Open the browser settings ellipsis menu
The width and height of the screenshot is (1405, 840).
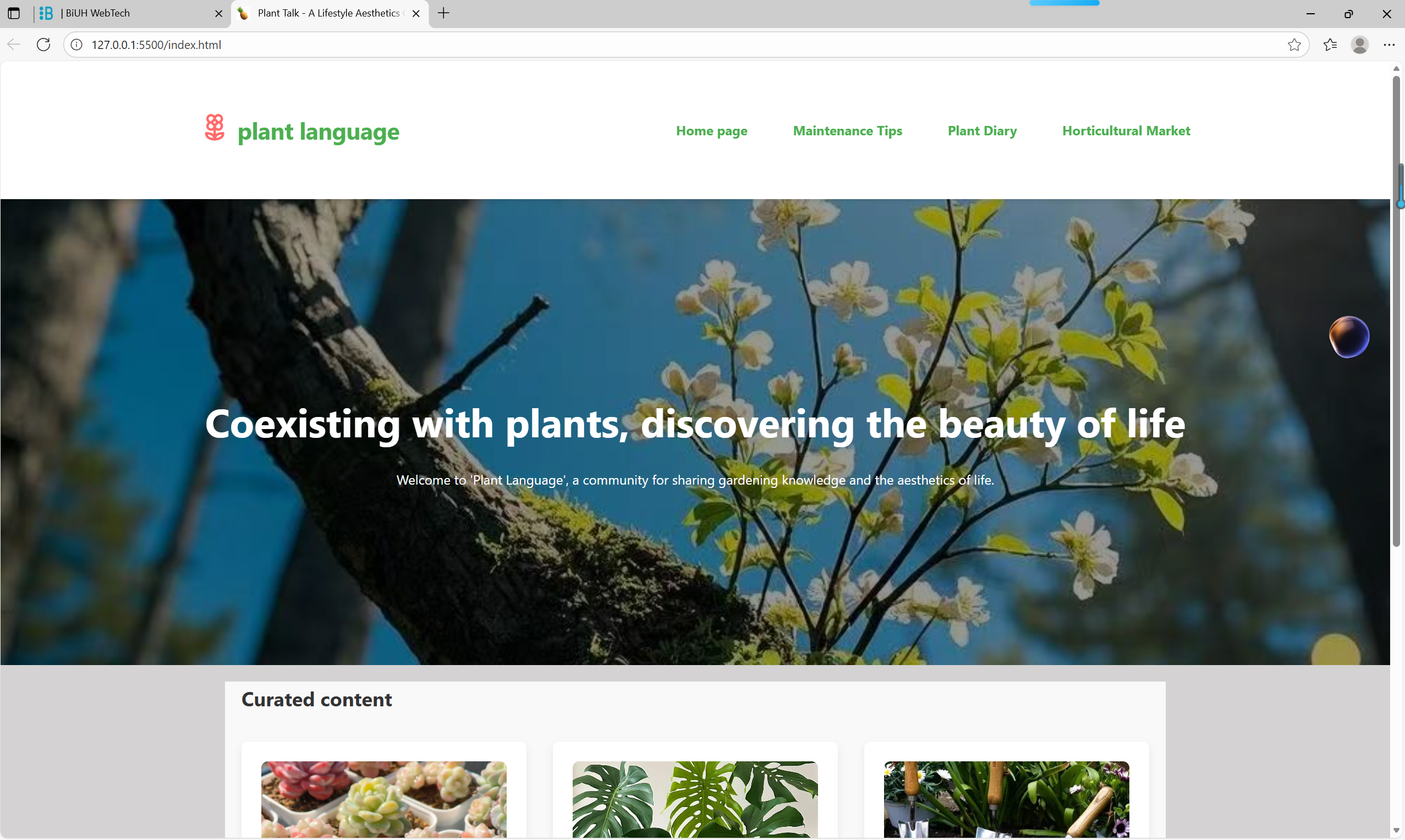(x=1389, y=45)
